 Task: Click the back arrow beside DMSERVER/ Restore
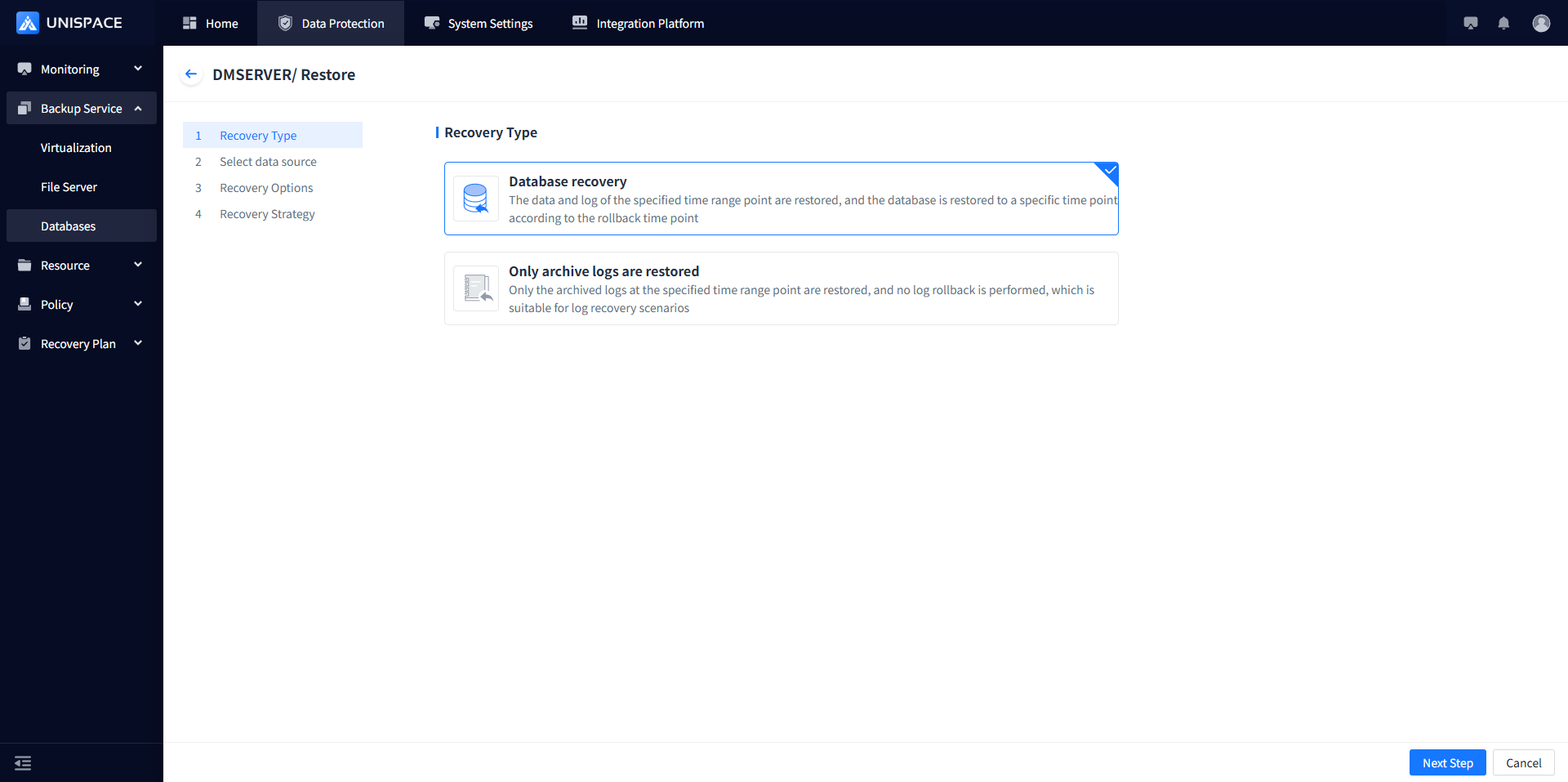tap(191, 74)
